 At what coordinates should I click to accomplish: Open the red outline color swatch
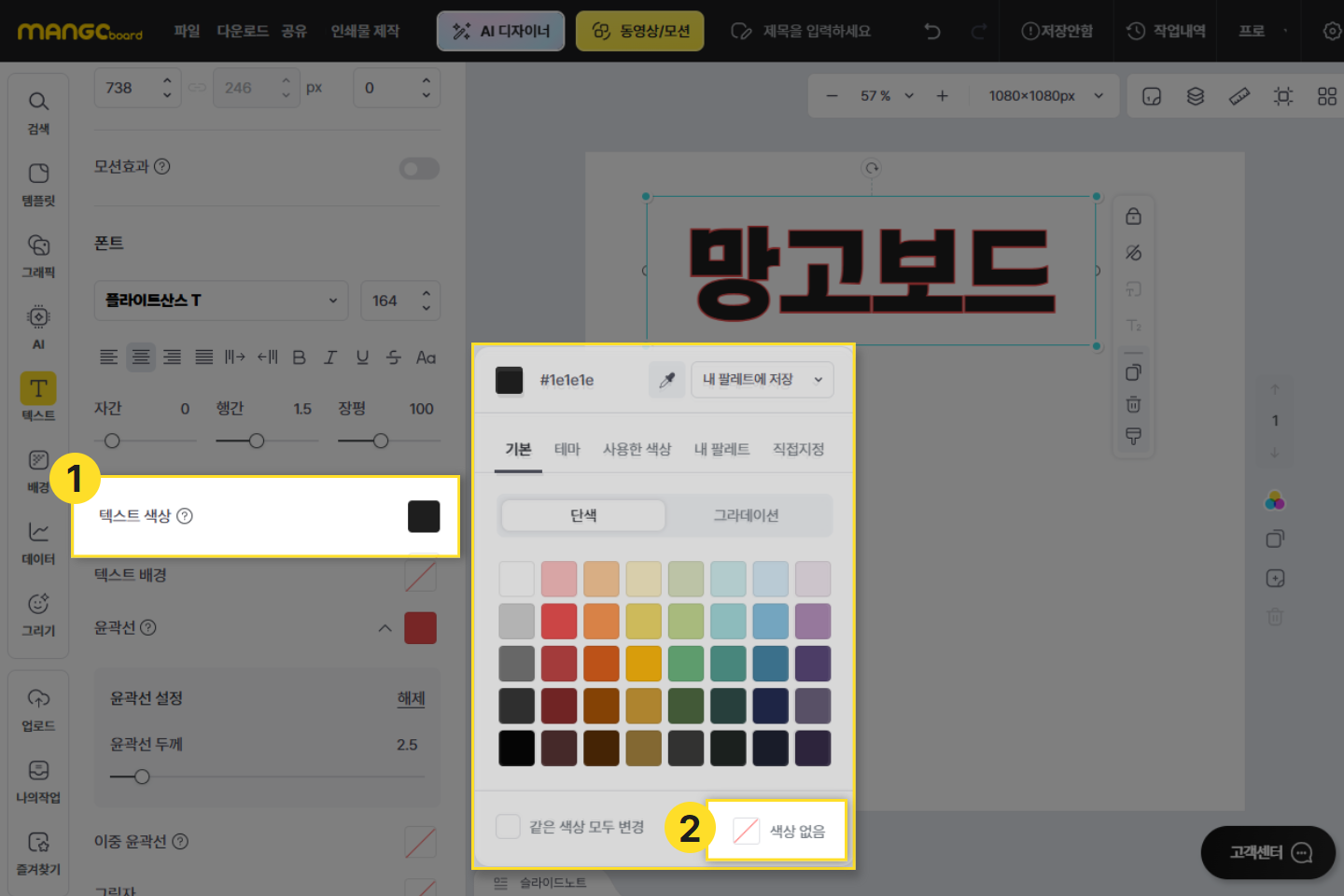[420, 628]
